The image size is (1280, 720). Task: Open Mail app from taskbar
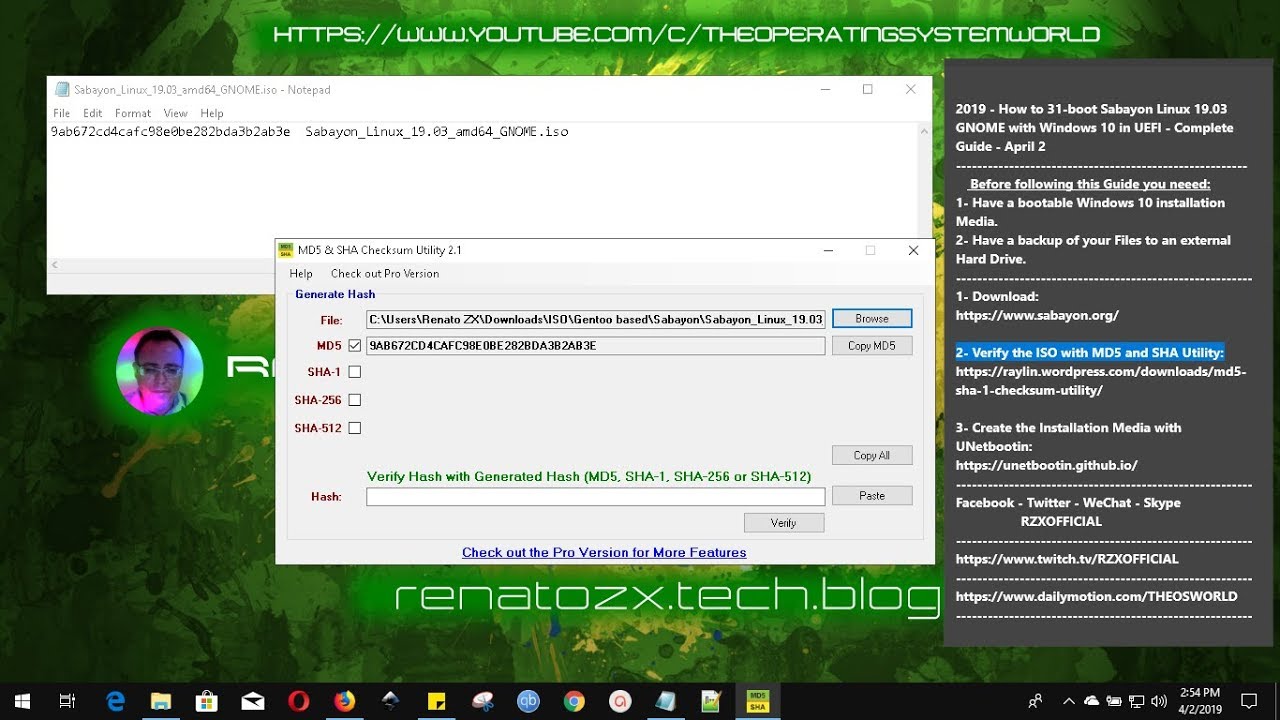click(x=253, y=701)
